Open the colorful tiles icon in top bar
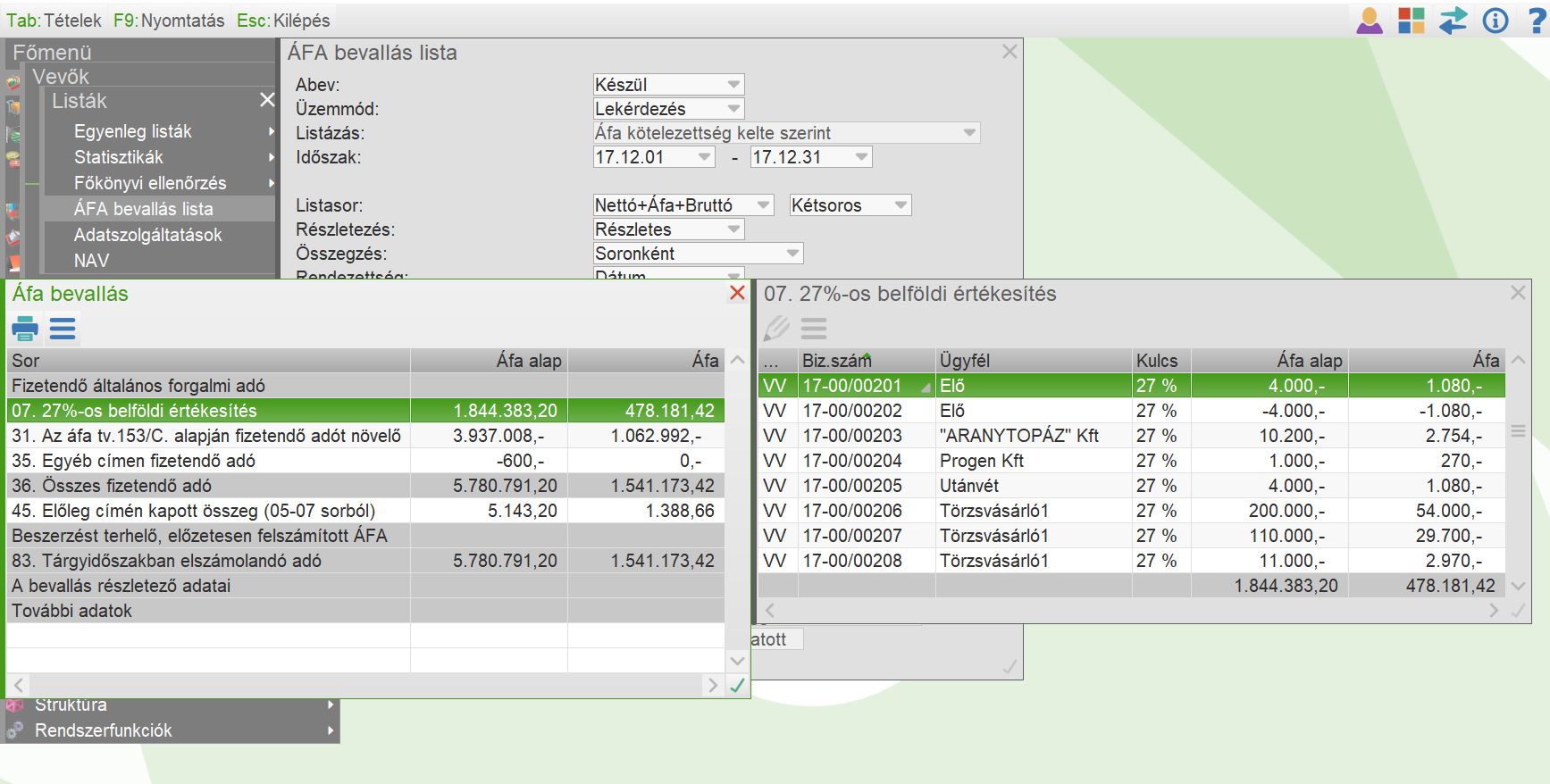1550x784 pixels. (x=1411, y=21)
